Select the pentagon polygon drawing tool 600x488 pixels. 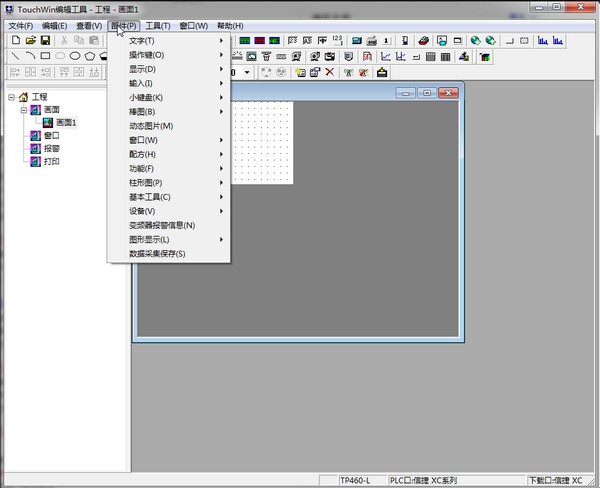coord(90,57)
